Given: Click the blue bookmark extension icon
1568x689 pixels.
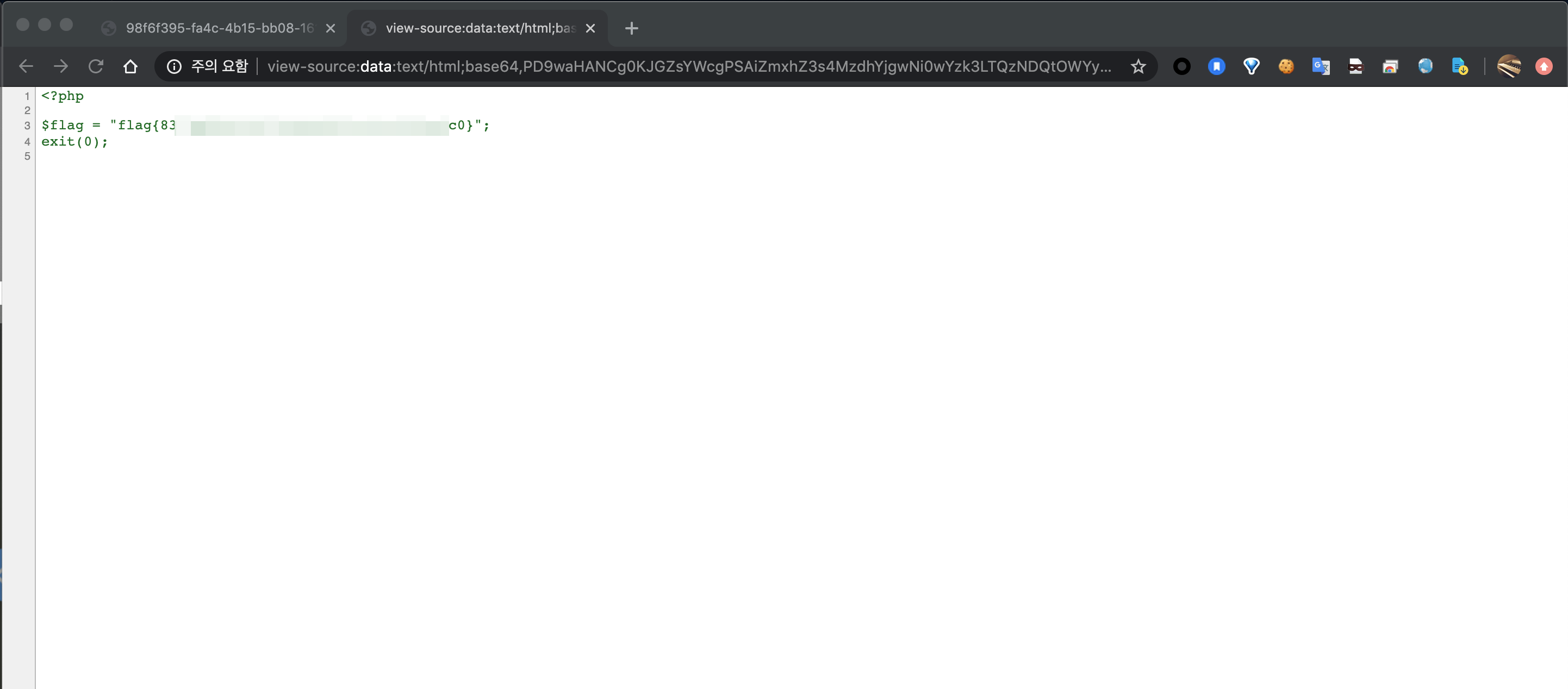Looking at the screenshot, I should coord(1216,66).
